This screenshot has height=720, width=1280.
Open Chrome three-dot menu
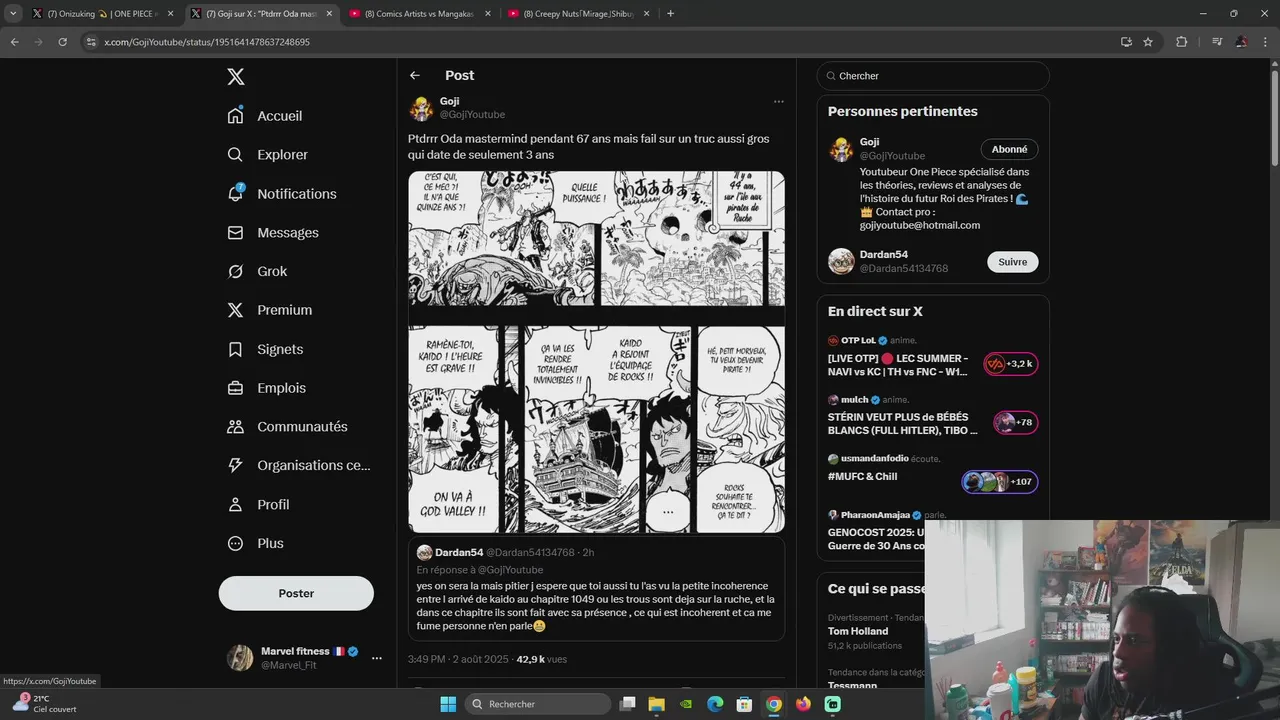point(1264,42)
